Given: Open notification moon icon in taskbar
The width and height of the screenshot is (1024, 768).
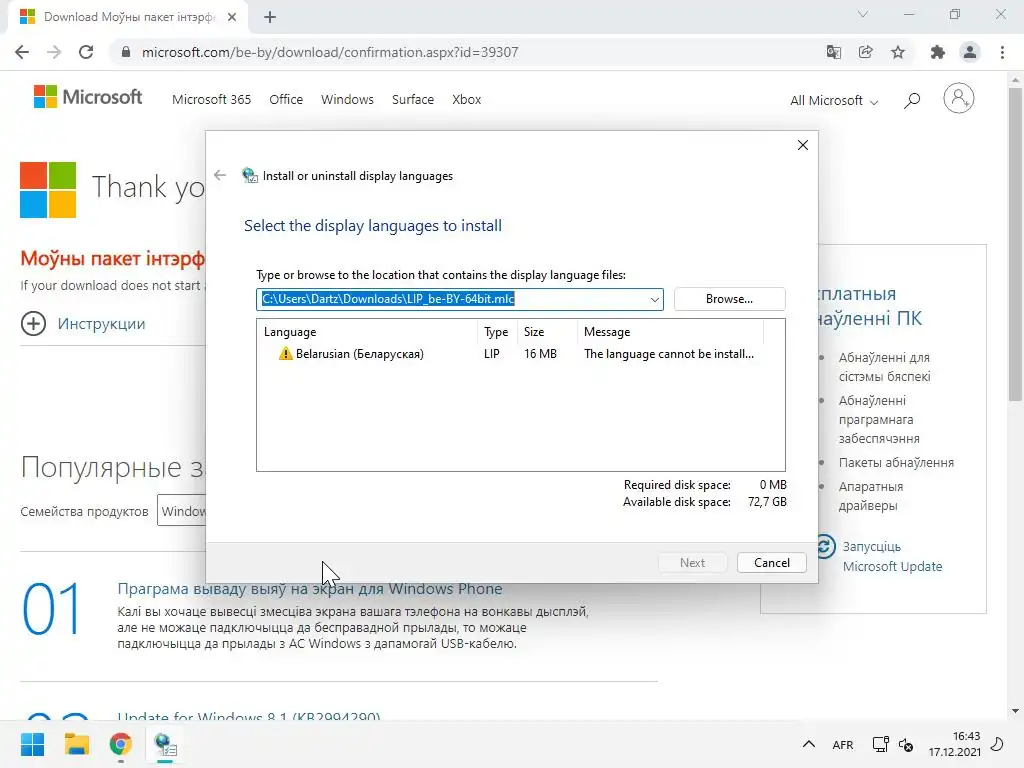Looking at the screenshot, I should click(x=997, y=744).
